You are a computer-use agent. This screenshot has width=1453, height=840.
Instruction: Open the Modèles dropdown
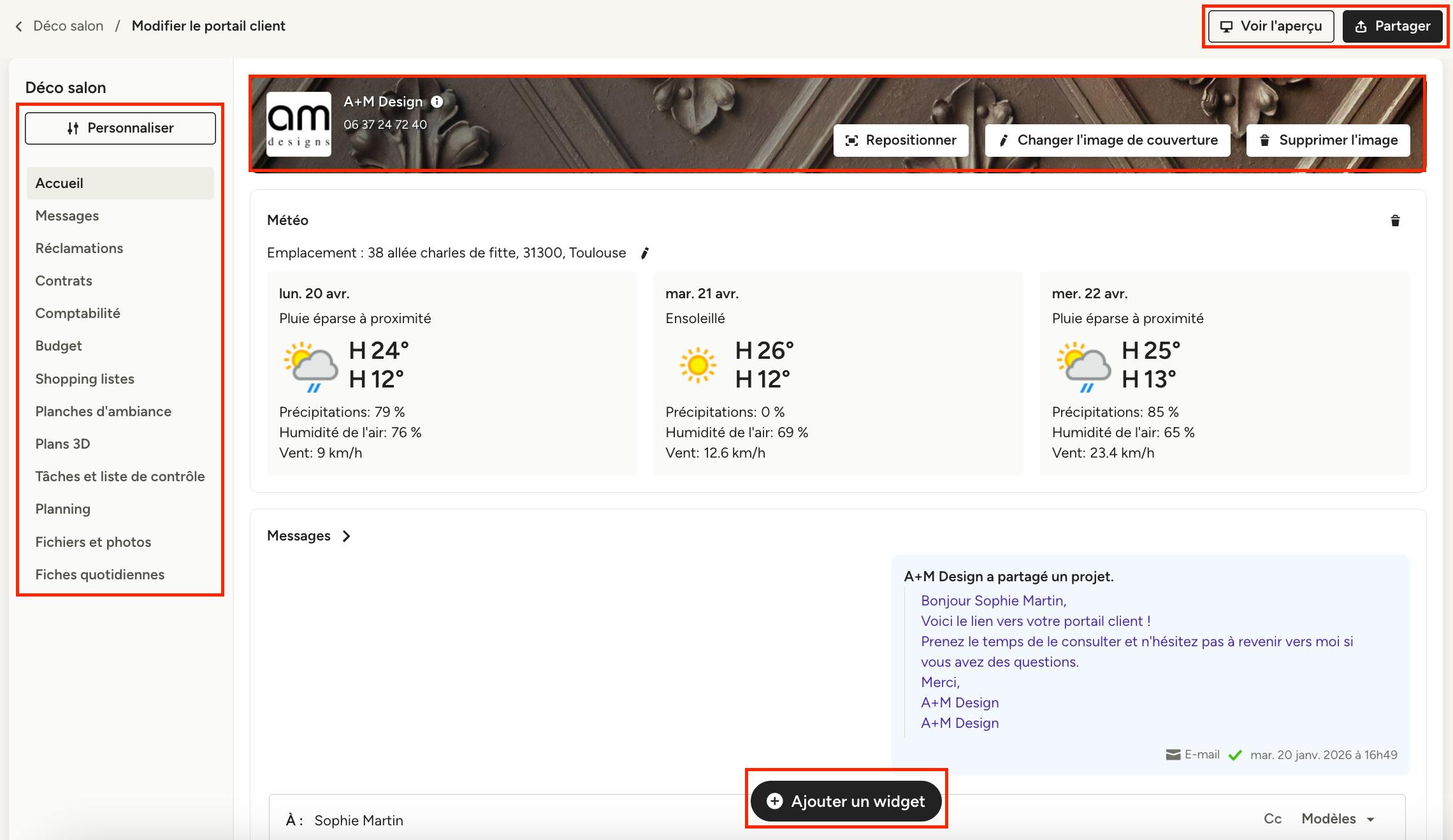(x=1338, y=819)
